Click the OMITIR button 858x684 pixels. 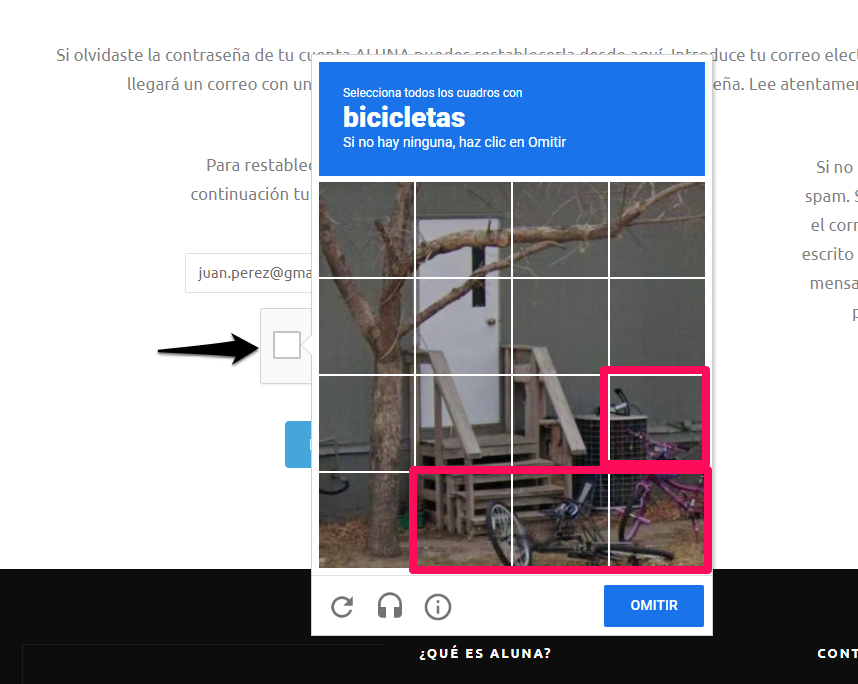(x=653, y=605)
